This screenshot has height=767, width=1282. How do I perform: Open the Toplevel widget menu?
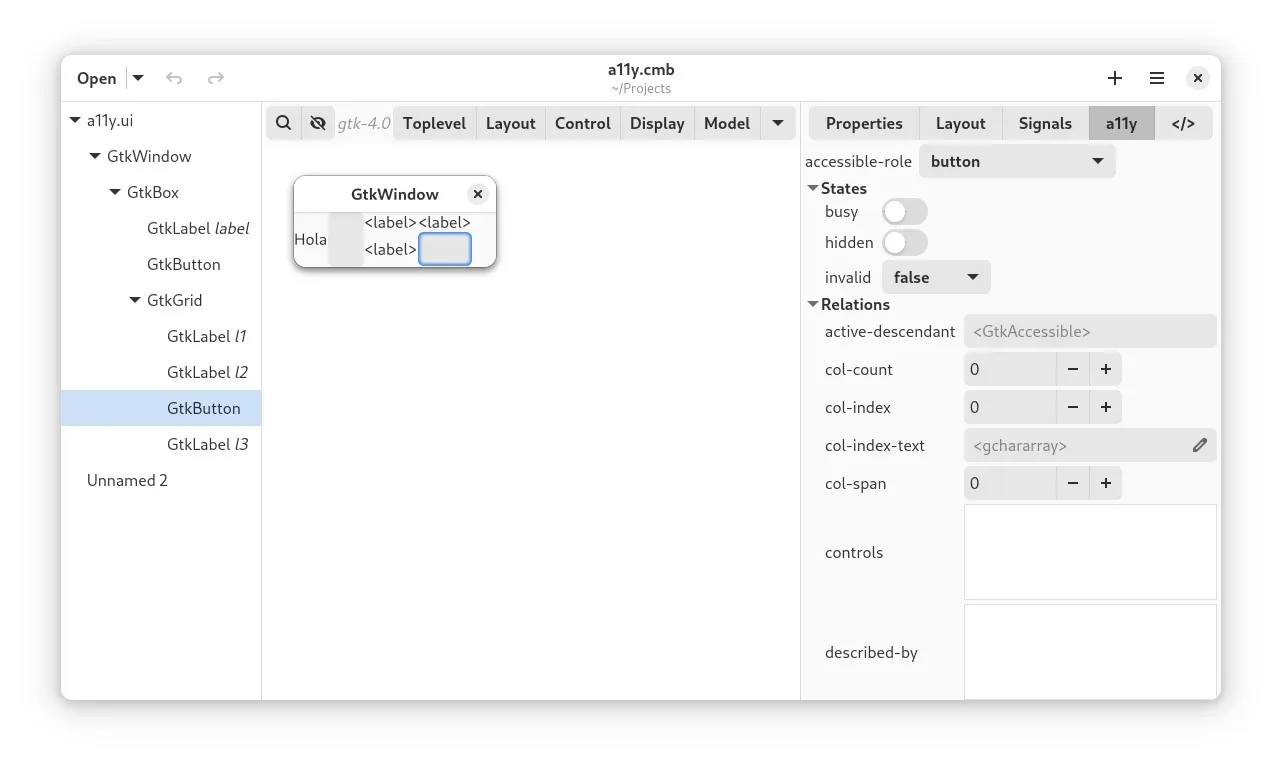click(x=434, y=123)
